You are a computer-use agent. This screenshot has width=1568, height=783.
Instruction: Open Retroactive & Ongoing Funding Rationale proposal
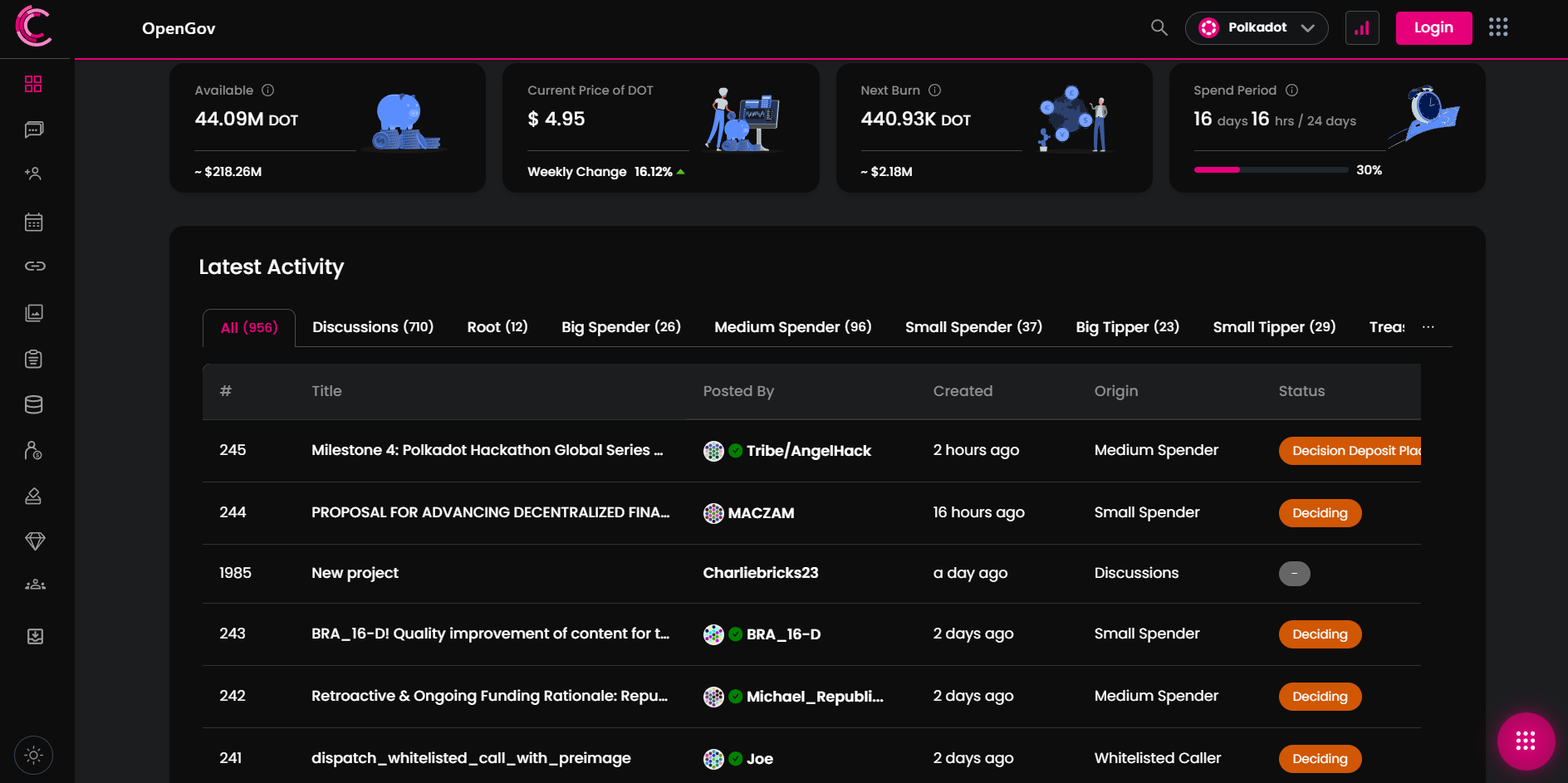pyautogui.click(x=490, y=696)
